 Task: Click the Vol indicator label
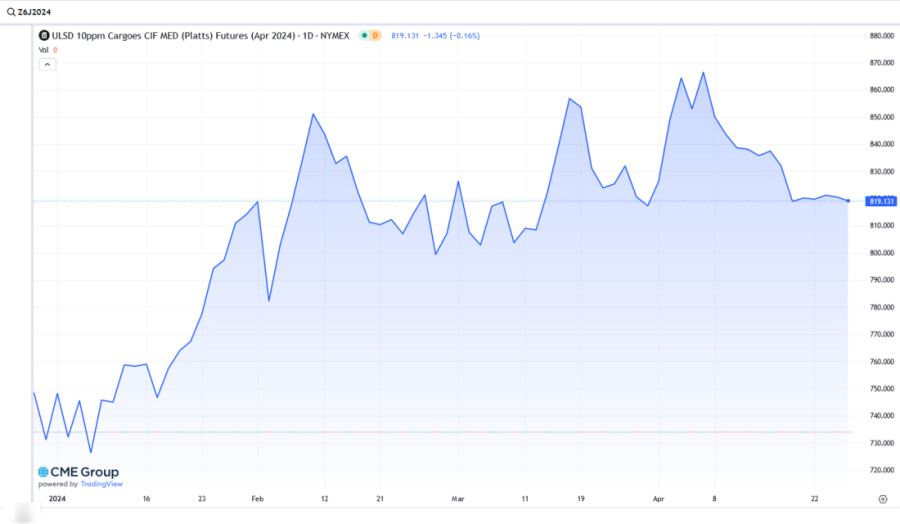43,49
